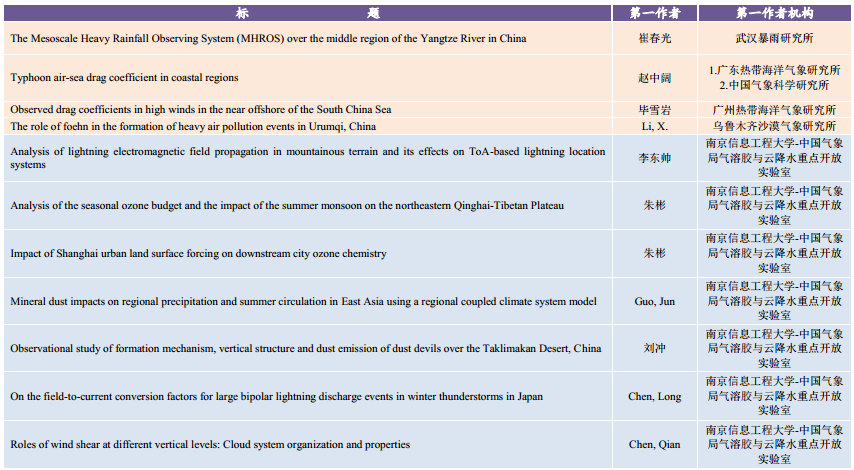Click the Roles of wind shear title
Image resolution: width=854 pixels, height=470 pixels.
210,444
